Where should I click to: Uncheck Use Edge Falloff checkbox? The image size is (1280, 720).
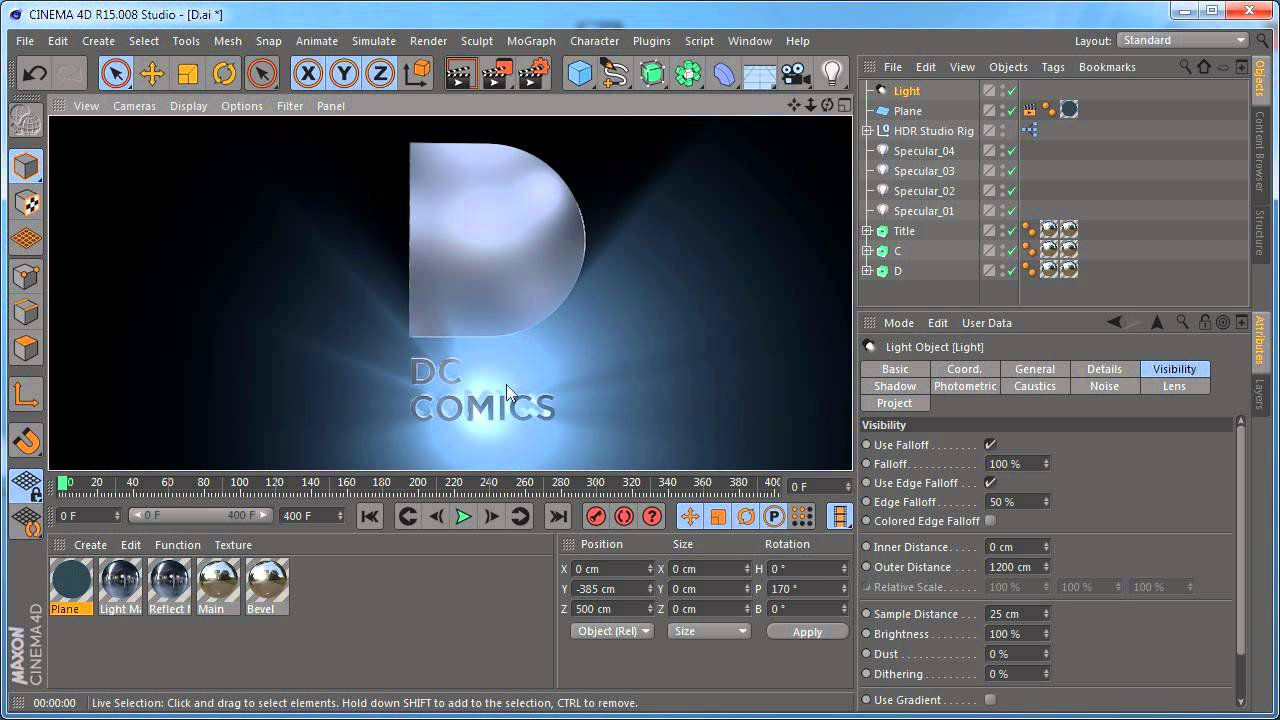pos(990,483)
